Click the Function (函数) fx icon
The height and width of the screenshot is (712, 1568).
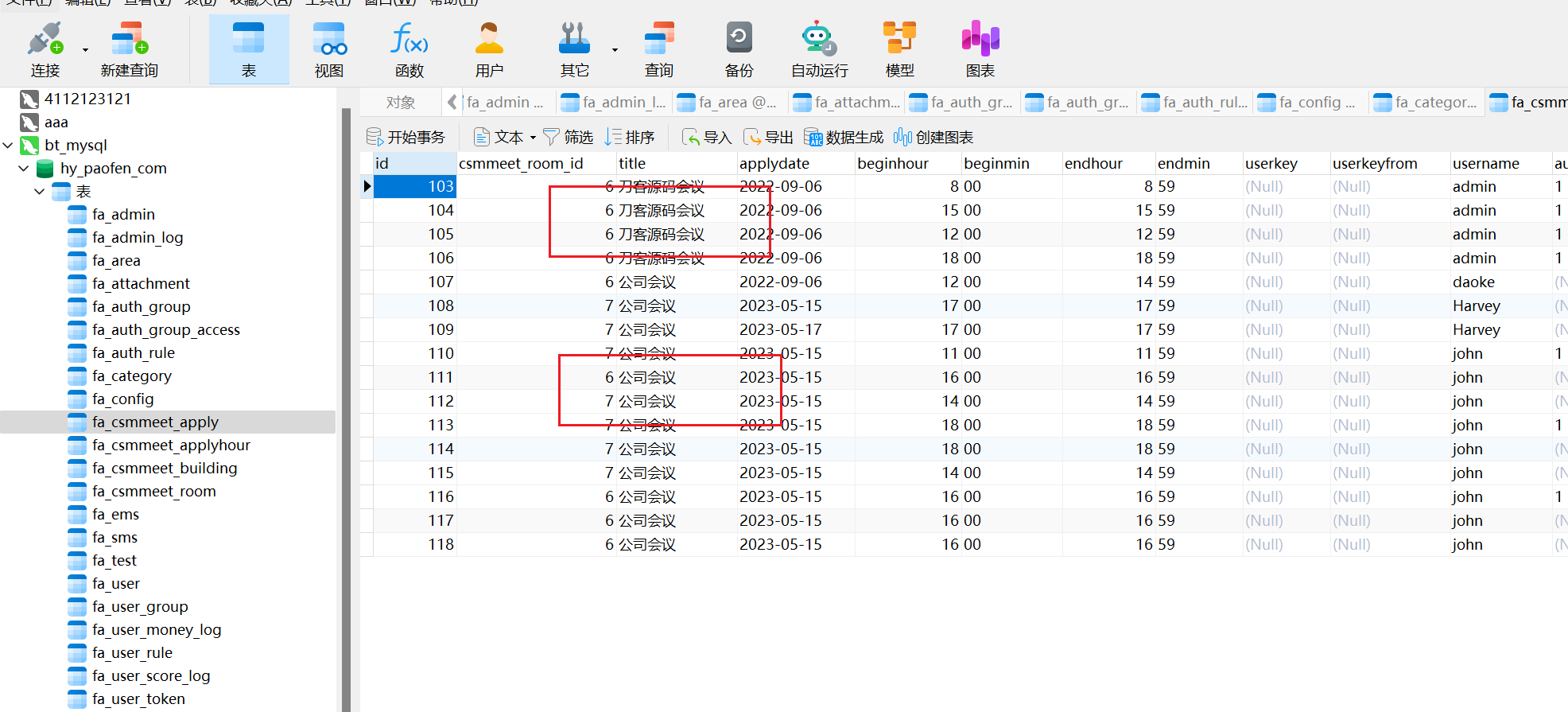click(409, 40)
